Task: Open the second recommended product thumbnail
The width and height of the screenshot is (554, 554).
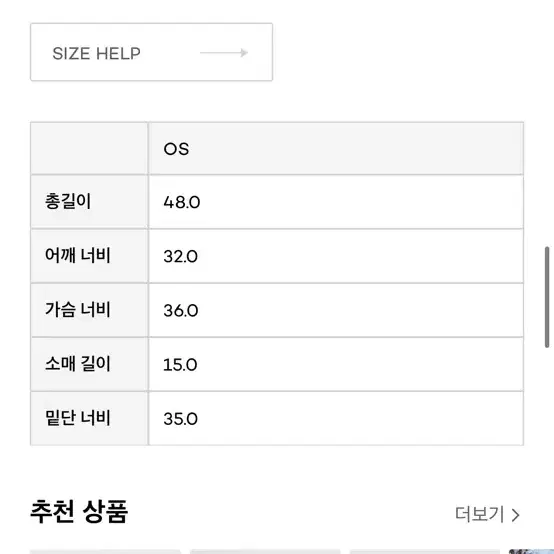Action: (x=265, y=552)
